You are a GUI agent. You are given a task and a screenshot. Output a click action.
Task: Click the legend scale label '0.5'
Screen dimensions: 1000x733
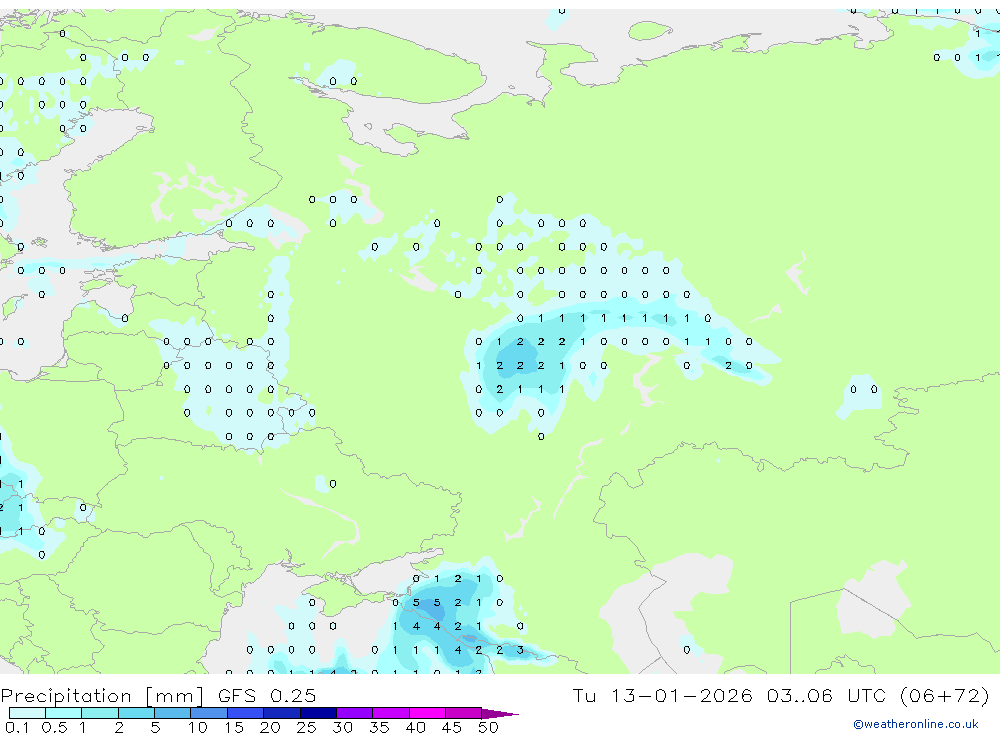54,727
